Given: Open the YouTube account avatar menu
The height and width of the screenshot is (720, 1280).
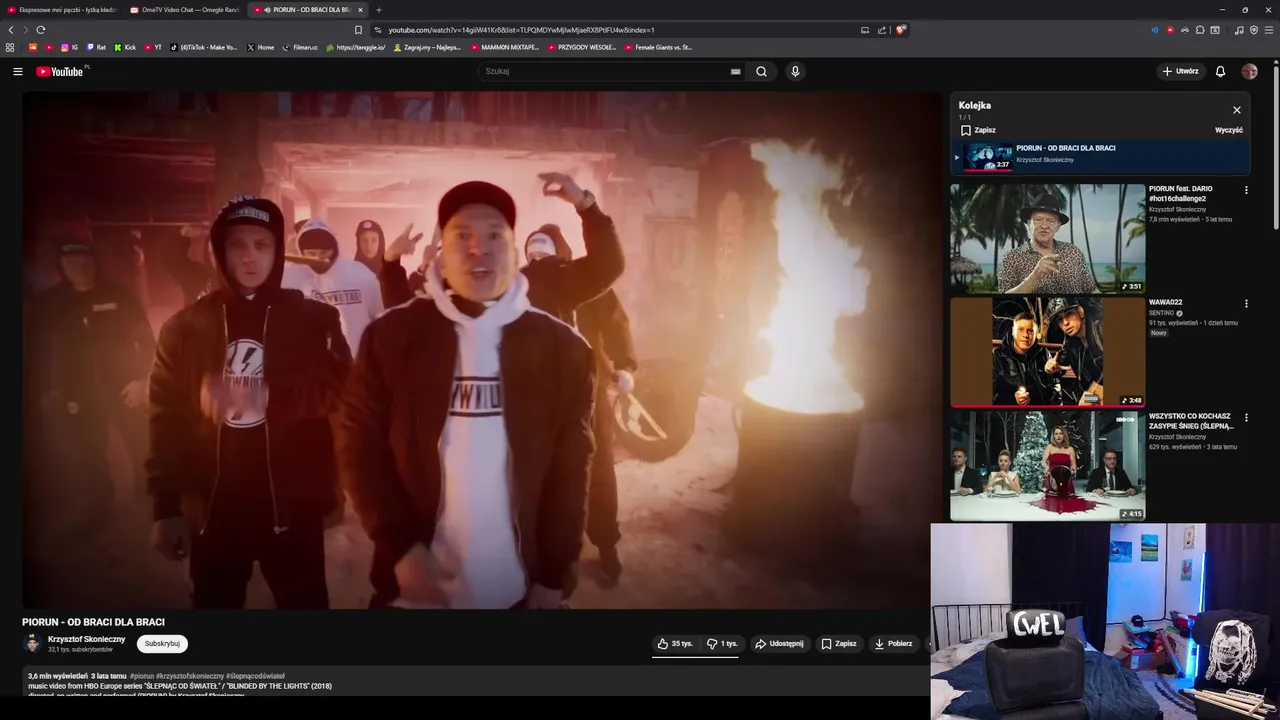Looking at the screenshot, I should (1249, 71).
